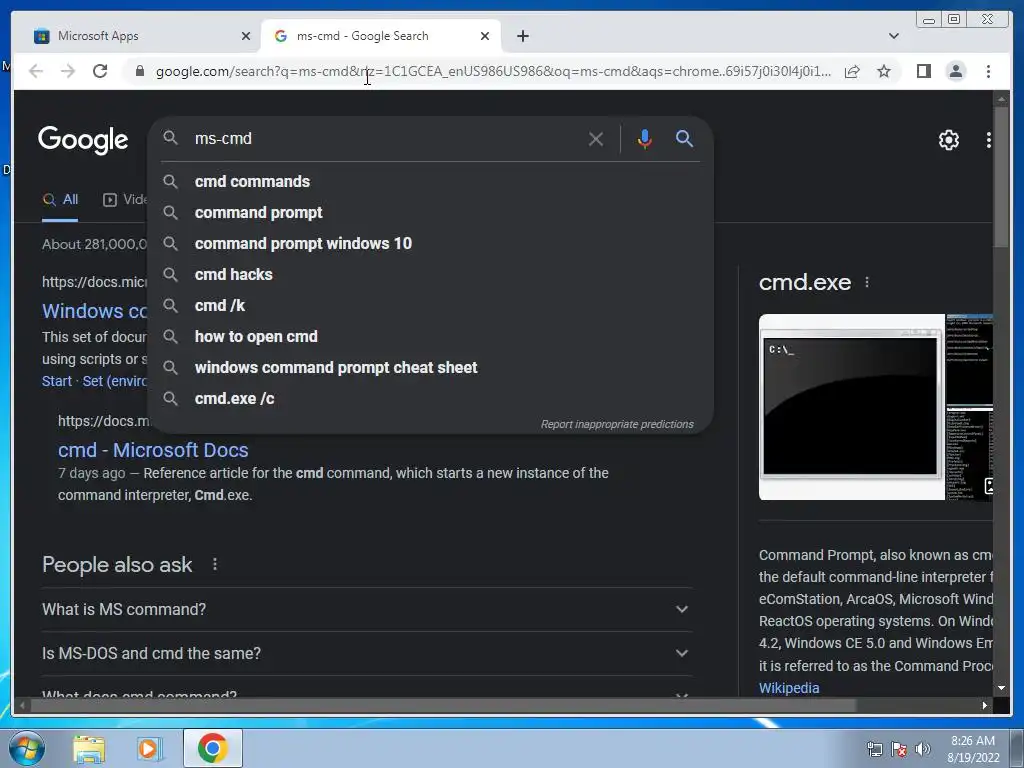Click horizontal scrollbar right arrow
Viewport: 1024px width, 768px height.
coord(984,705)
